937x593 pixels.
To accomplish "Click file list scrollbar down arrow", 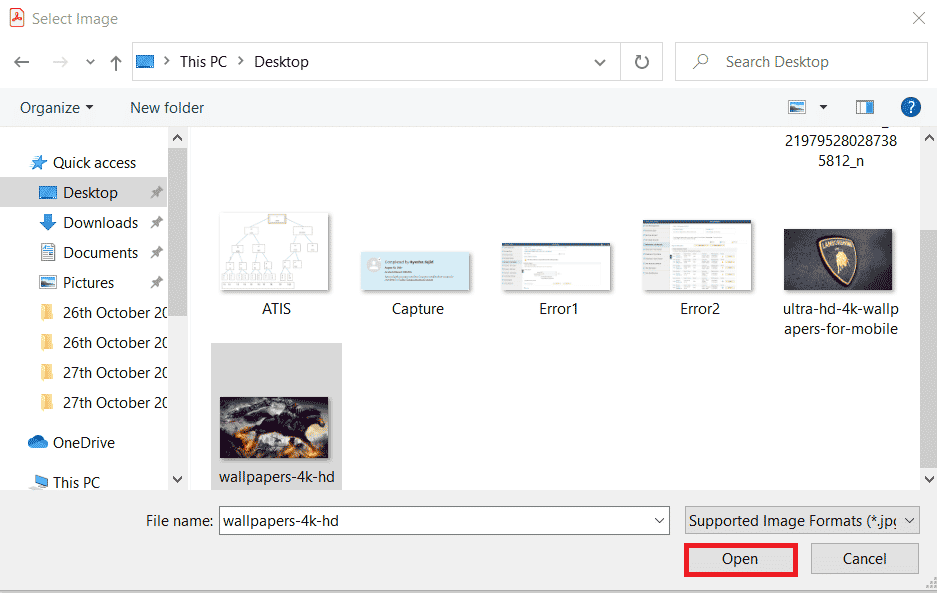I will coord(929,479).
